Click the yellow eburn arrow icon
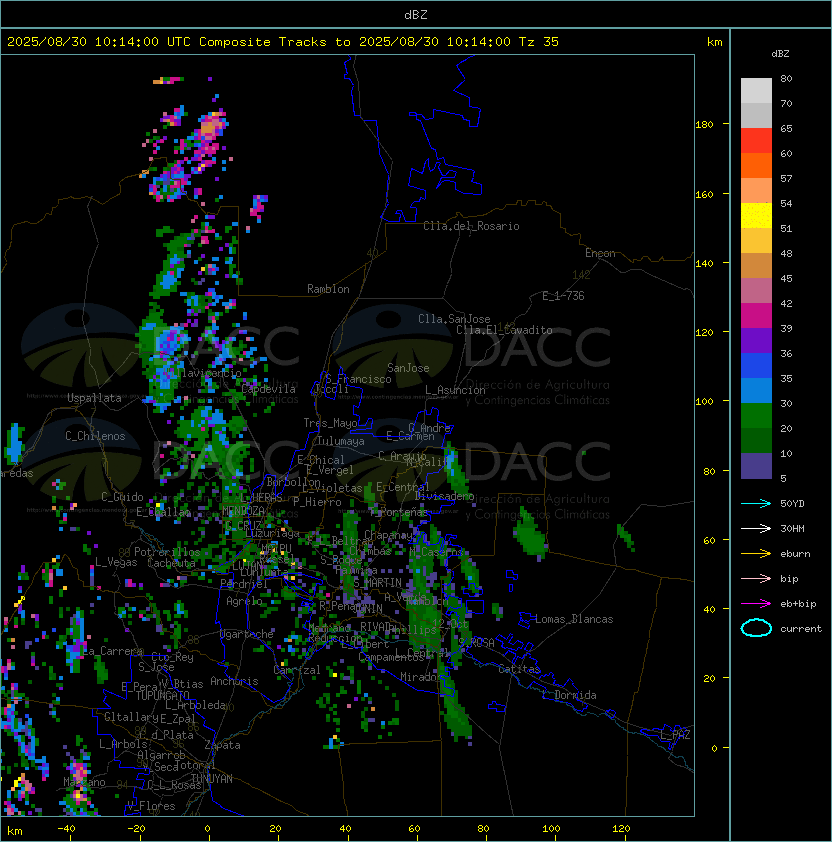The image size is (832, 842). click(x=756, y=554)
